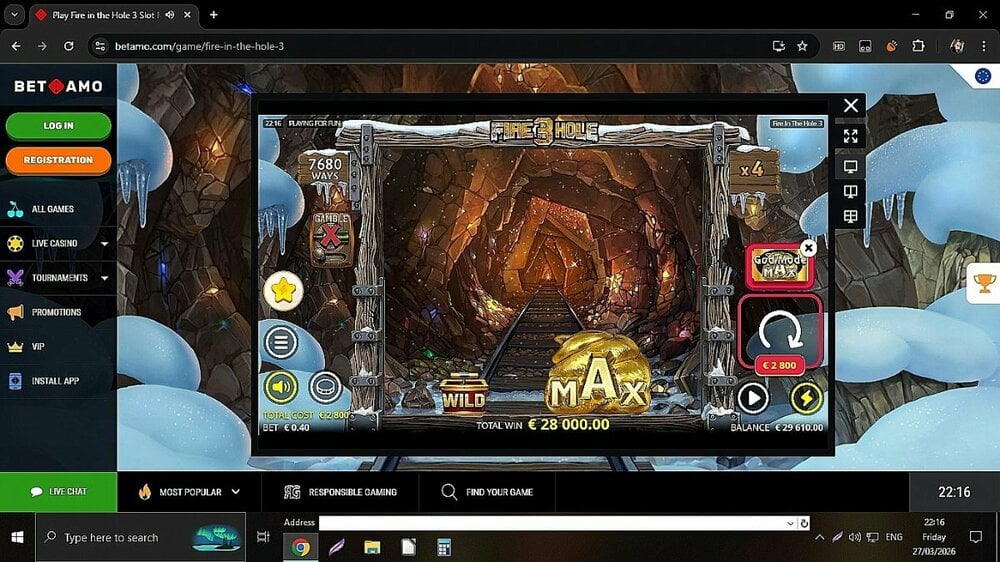Click the yellow star bonus-buy icon
The image size is (1000, 562).
(283, 291)
